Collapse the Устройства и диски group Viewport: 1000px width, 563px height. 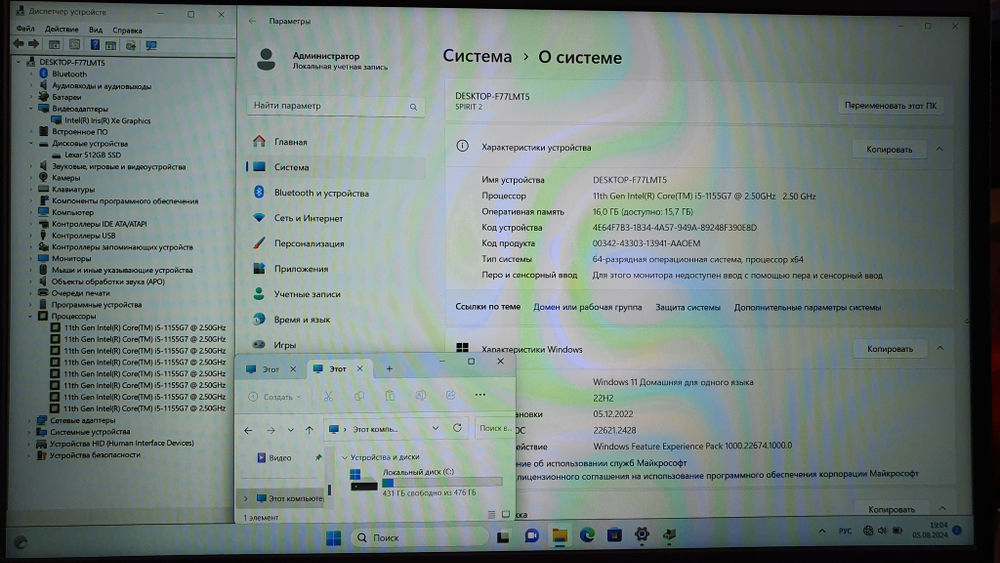(x=345, y=457)
